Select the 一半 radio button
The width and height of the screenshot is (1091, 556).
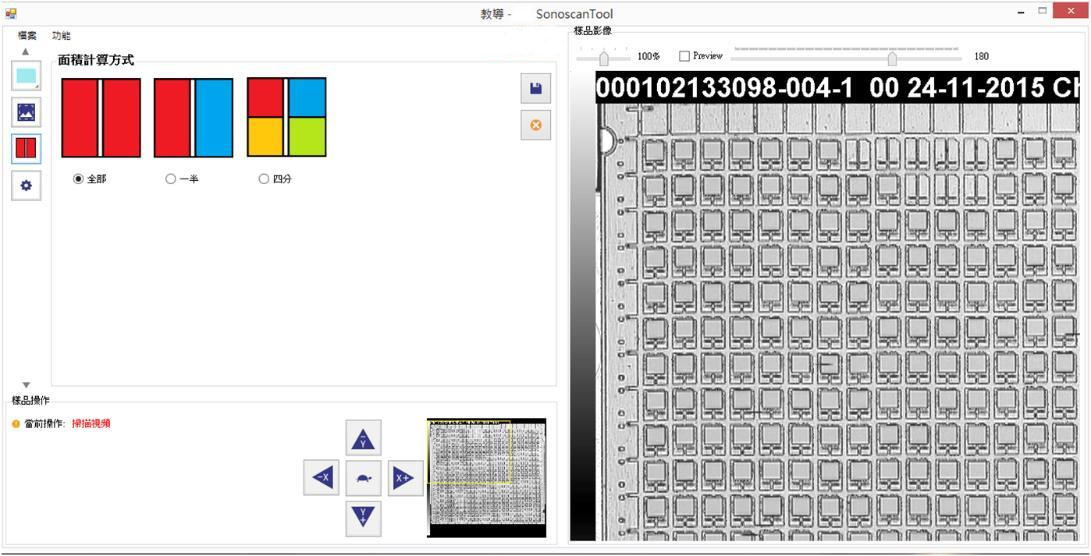171,179
